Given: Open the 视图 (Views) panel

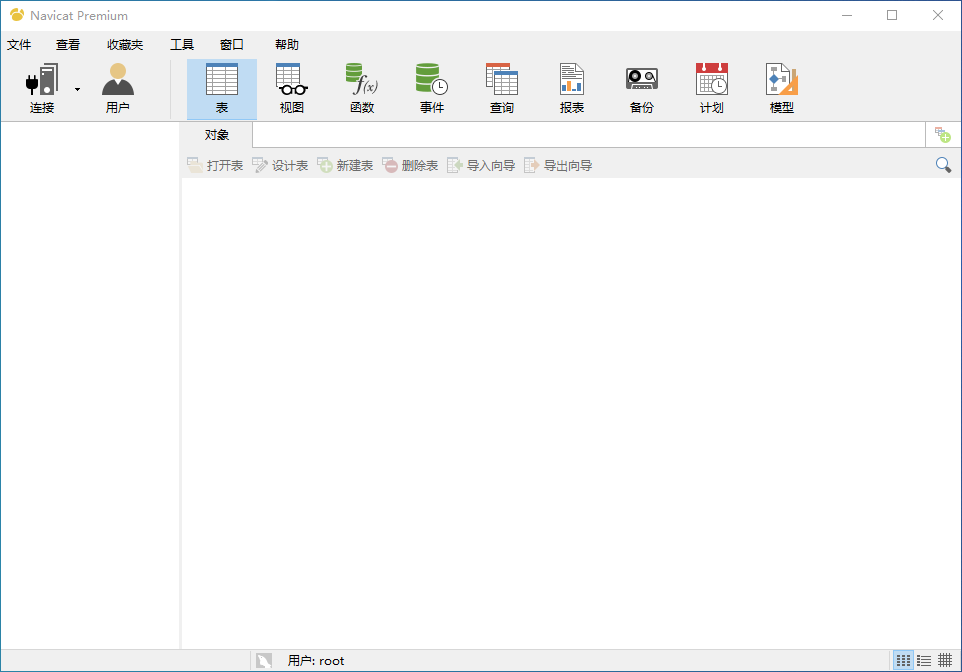Looking at the screenshot, I should pyautogui.click(x=291, y=87).
